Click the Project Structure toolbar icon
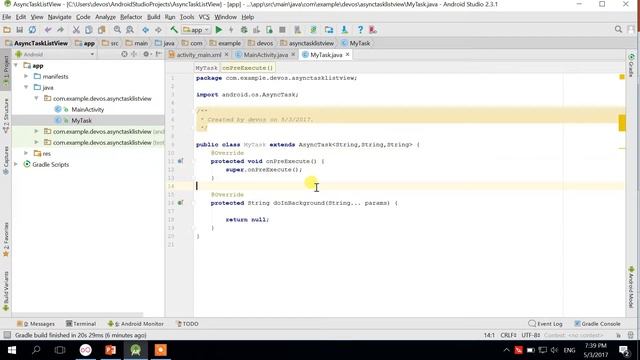Image resolution: width=640 pixels, height=360 pixels. point(329,30)
